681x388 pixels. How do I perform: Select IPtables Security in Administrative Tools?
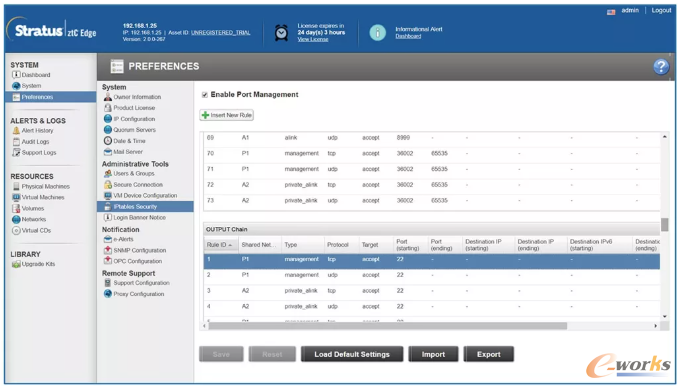145,206
